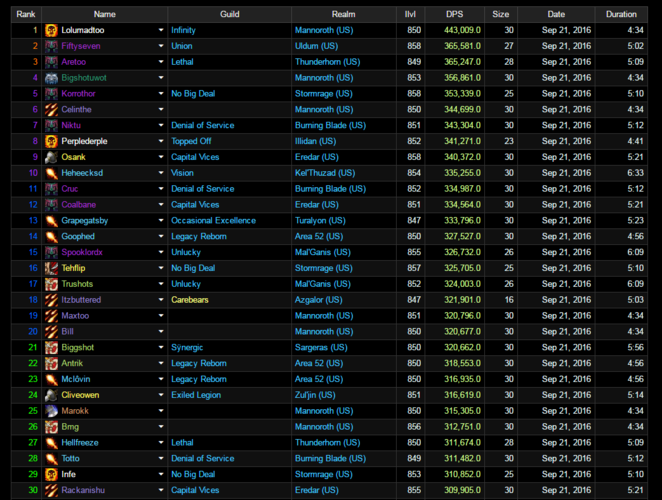Select the duration value 6:33

635,173
